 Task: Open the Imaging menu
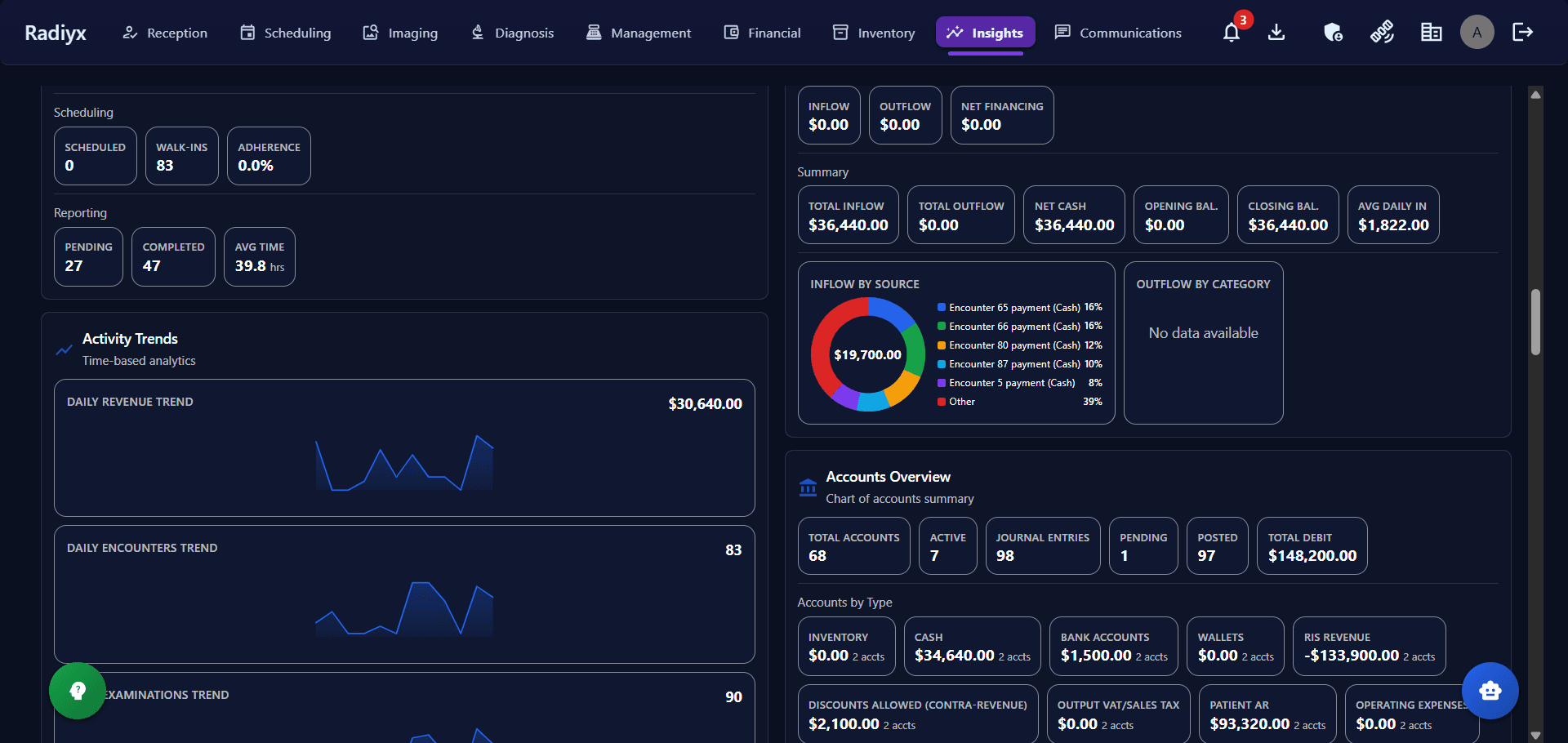point(400,33)
